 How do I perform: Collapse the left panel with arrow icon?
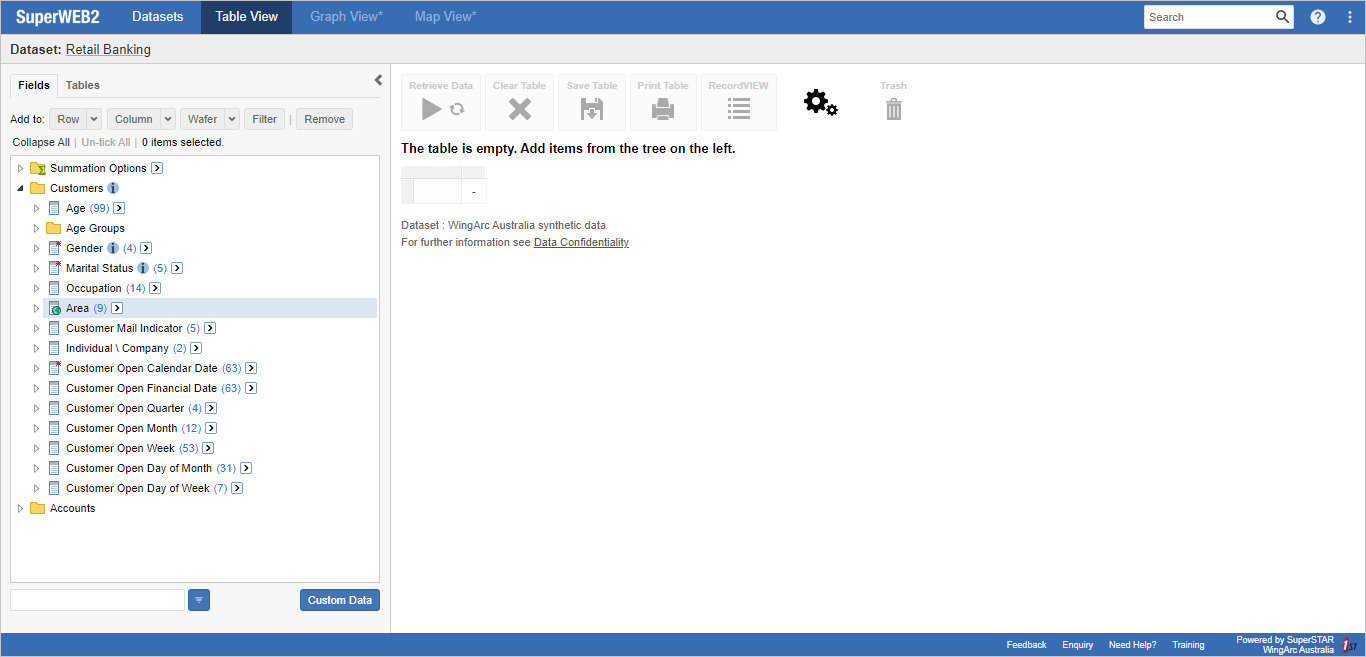(378, 80)
